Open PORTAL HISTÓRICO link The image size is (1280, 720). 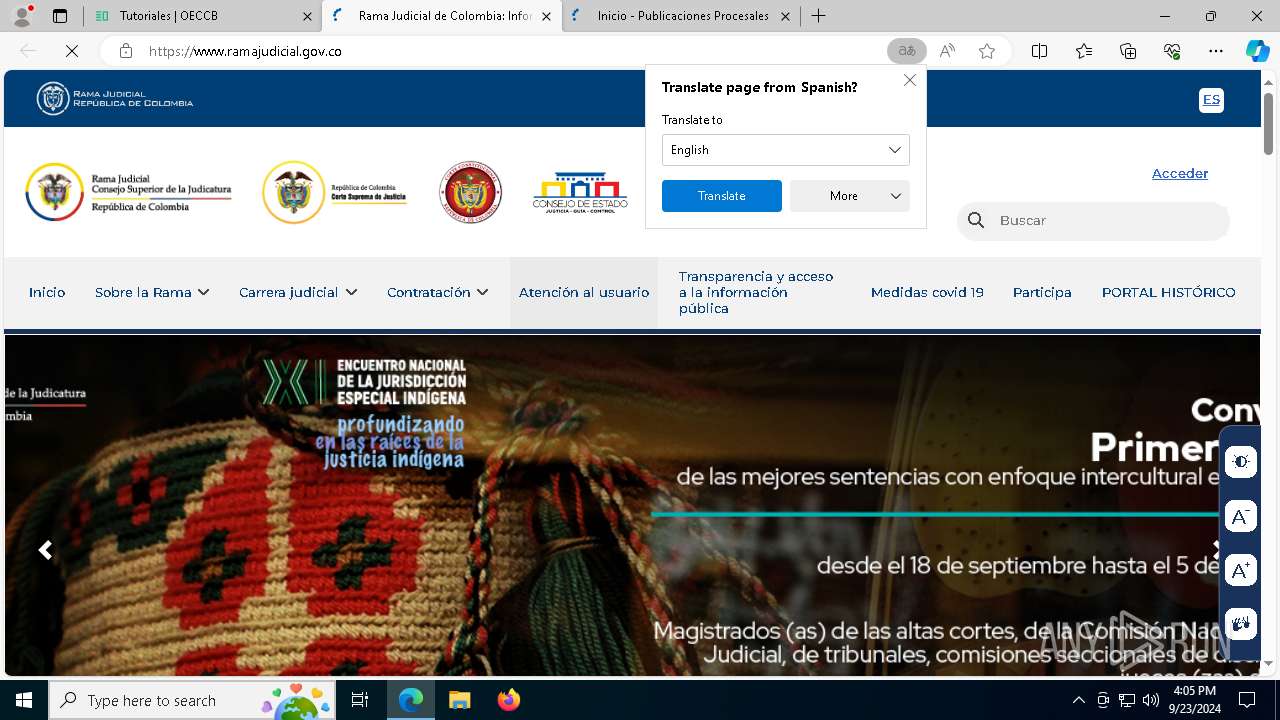[1168, 292]
